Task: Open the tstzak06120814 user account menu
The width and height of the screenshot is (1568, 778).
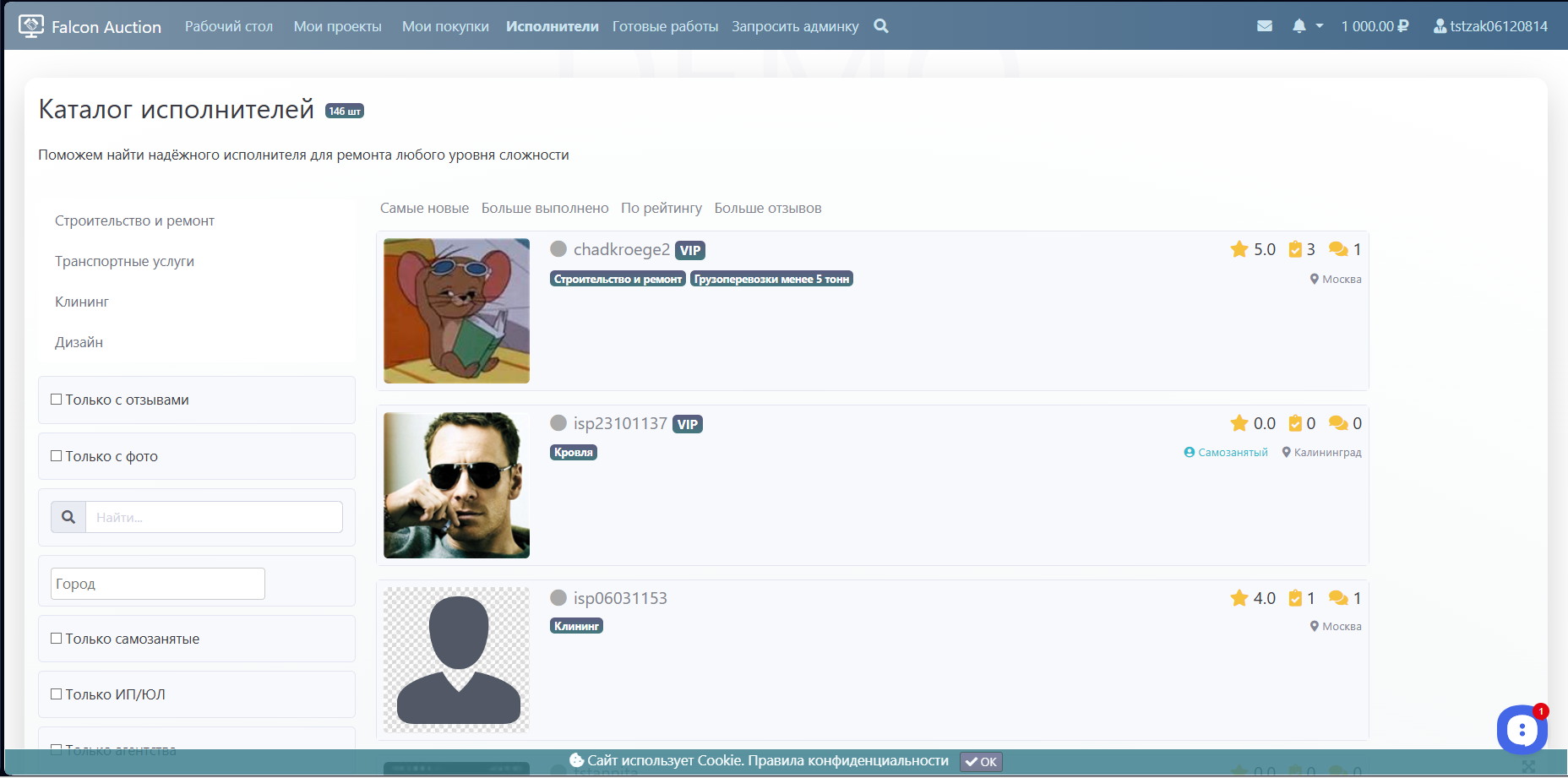Action: tap(1490, 26)
